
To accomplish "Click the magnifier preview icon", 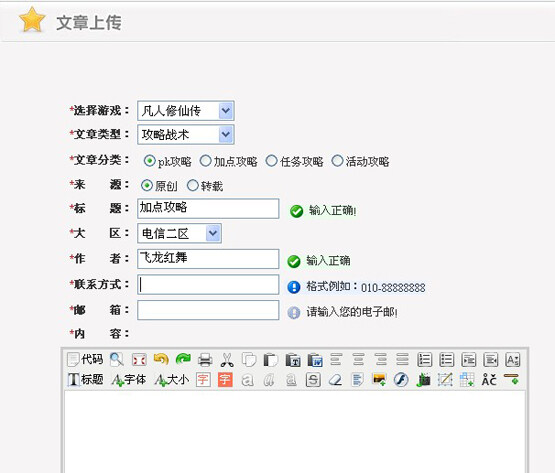I will point(116,360).
